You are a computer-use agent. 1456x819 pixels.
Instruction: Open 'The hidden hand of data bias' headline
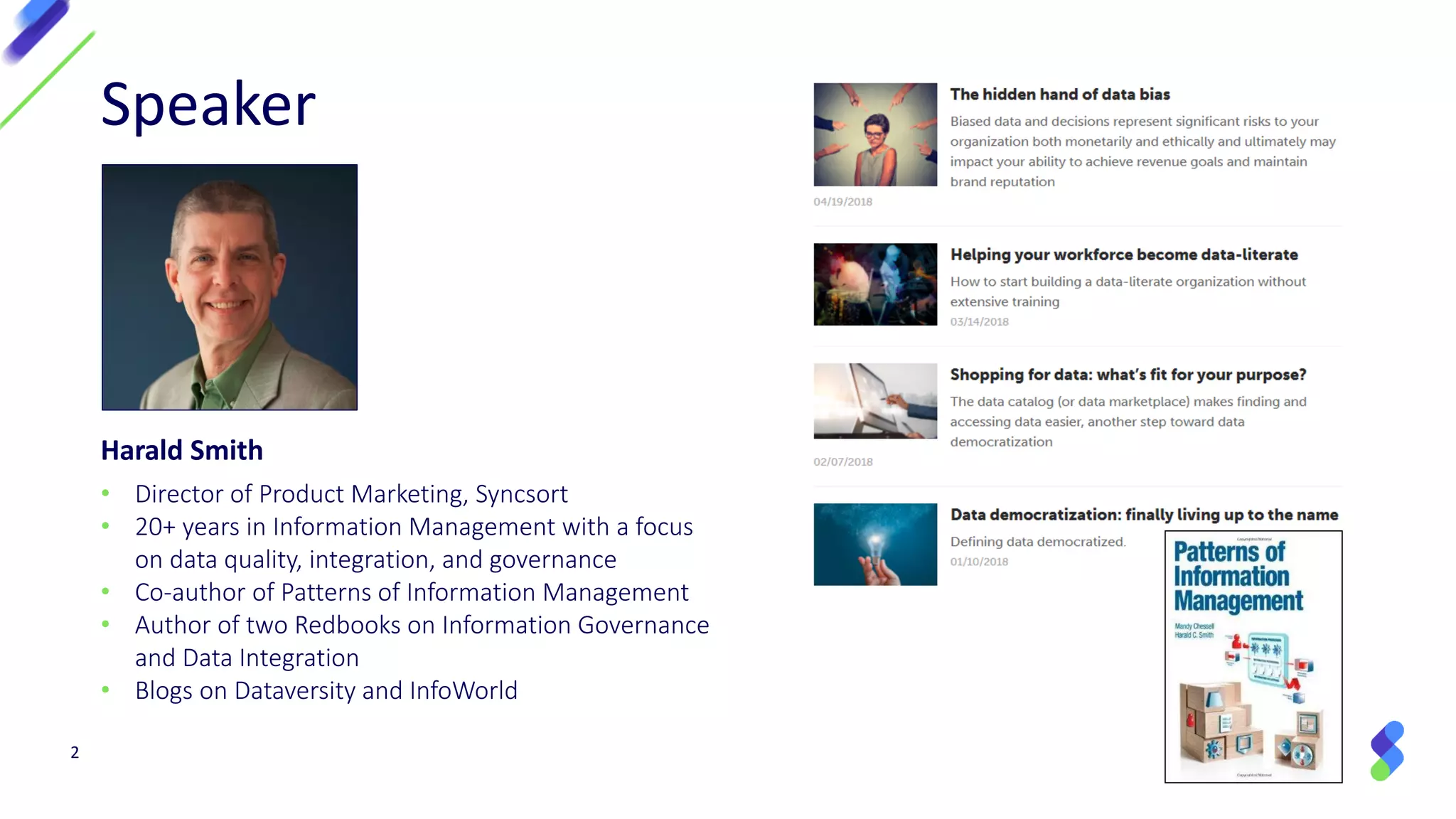(1059, 95)
